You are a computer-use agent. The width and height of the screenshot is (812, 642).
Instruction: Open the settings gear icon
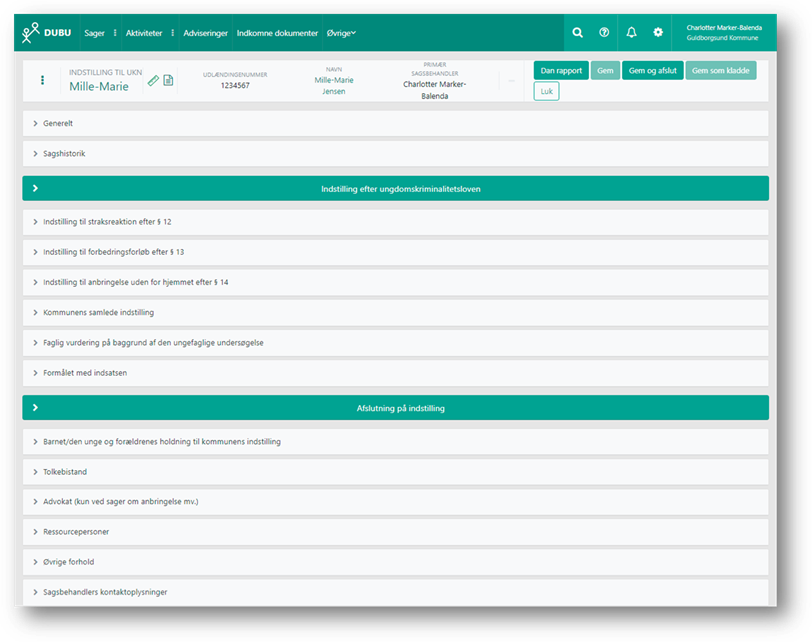click(658, 33)
